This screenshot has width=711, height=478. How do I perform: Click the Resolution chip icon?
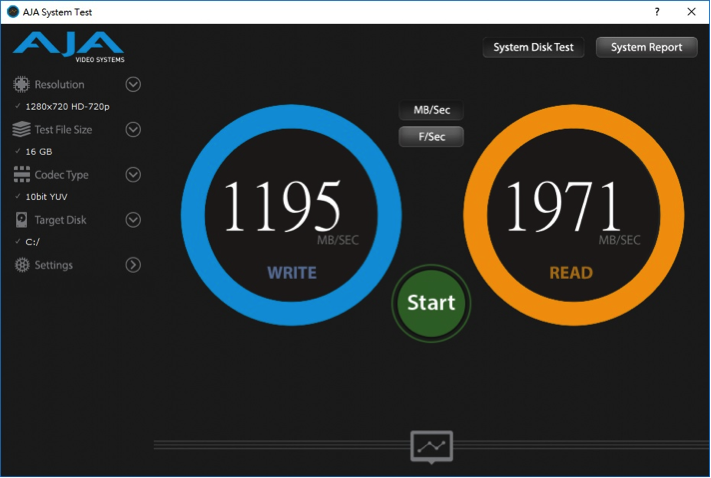coord(21,84)
